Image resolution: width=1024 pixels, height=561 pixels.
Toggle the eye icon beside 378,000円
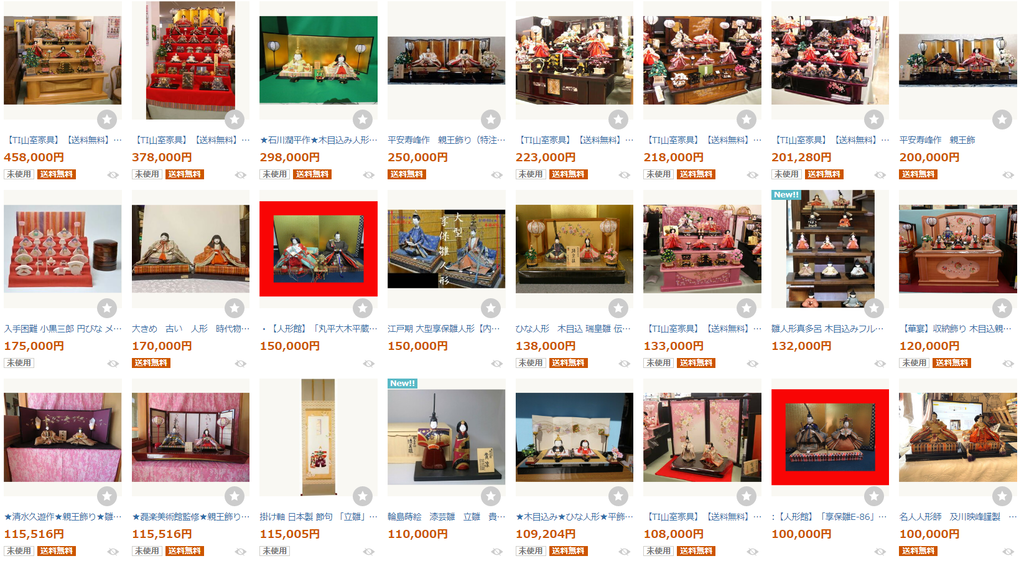[241, 175]
